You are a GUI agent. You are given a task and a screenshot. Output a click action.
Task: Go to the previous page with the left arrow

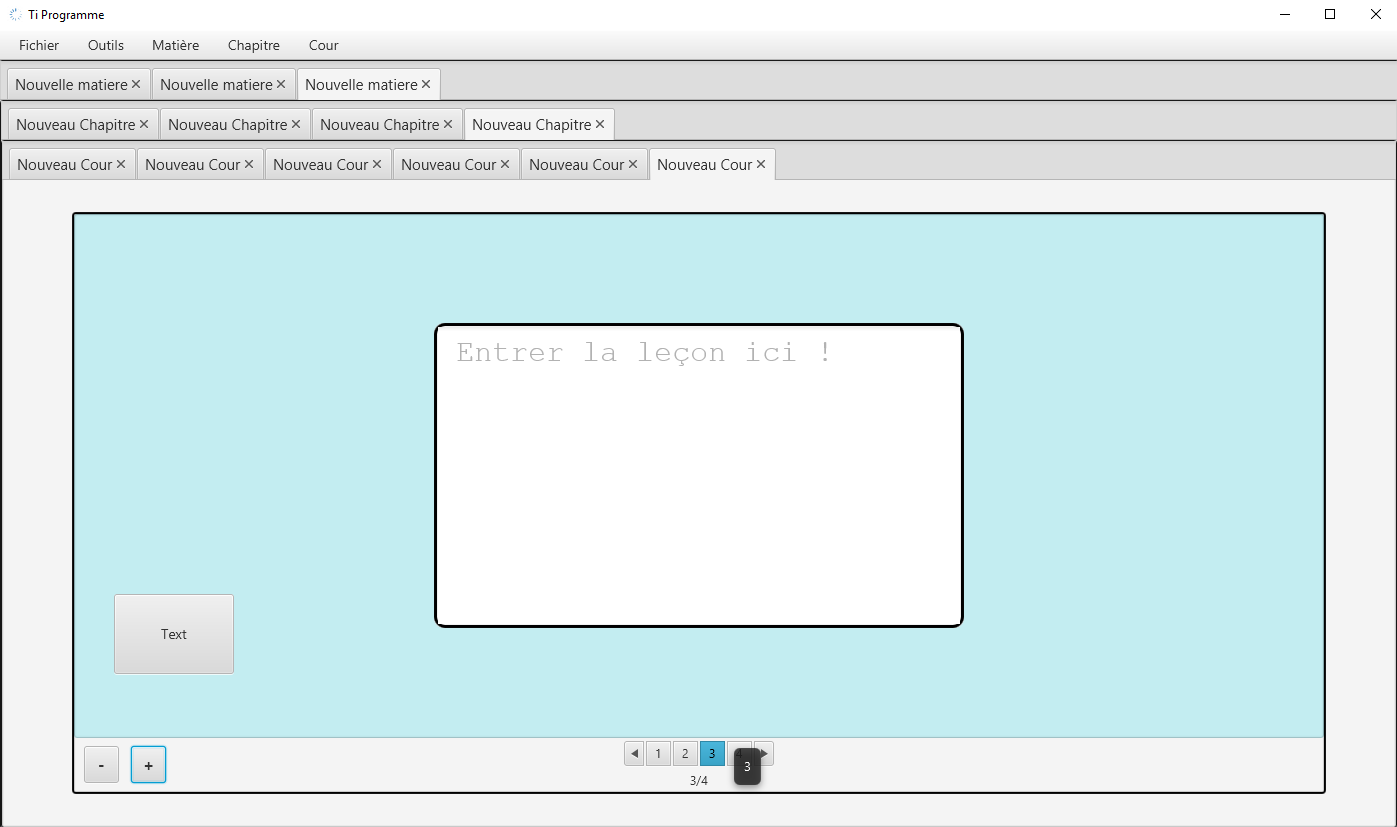pos(634,754)
